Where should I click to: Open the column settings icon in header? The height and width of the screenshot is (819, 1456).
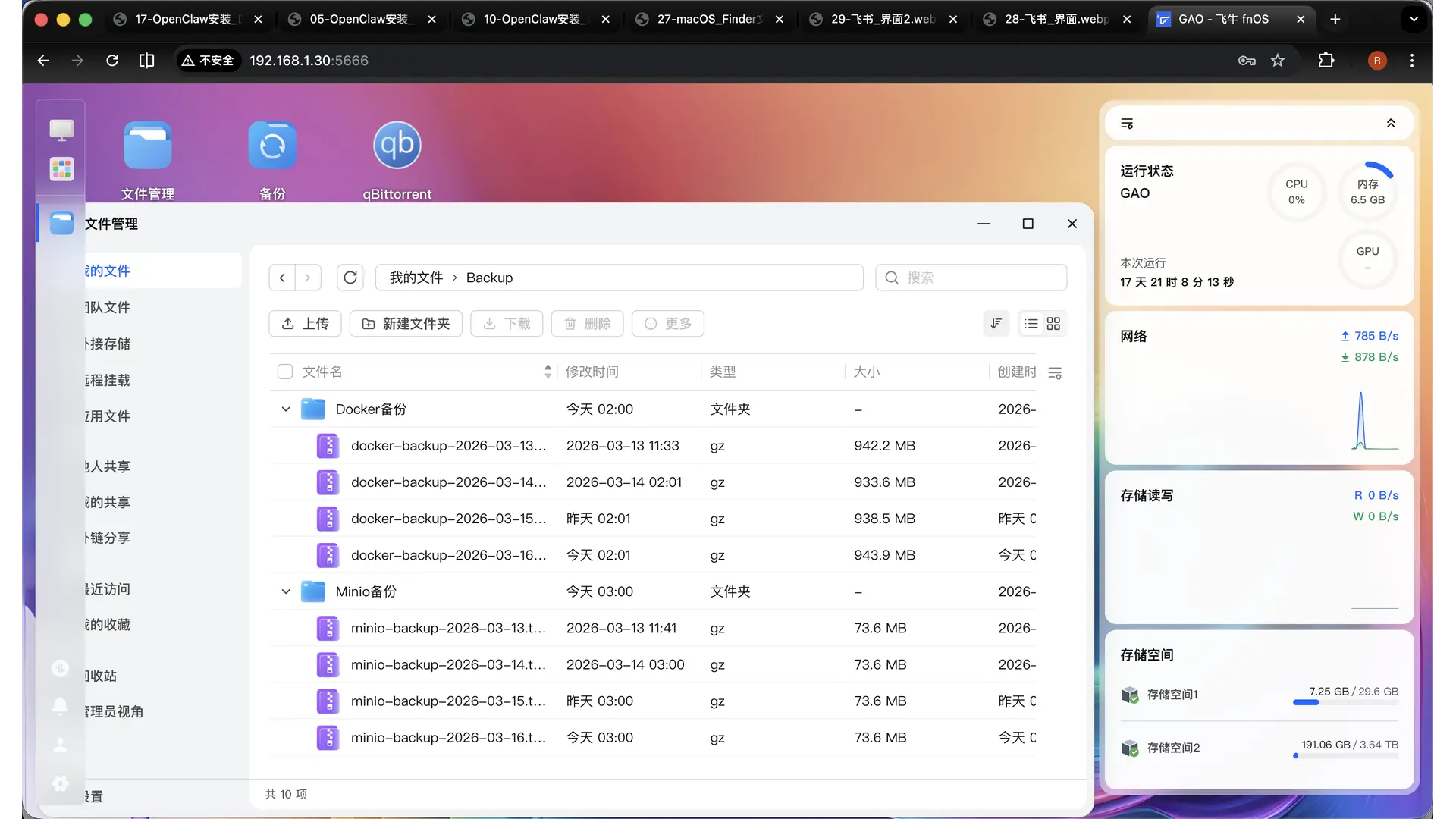[1055, 372]
